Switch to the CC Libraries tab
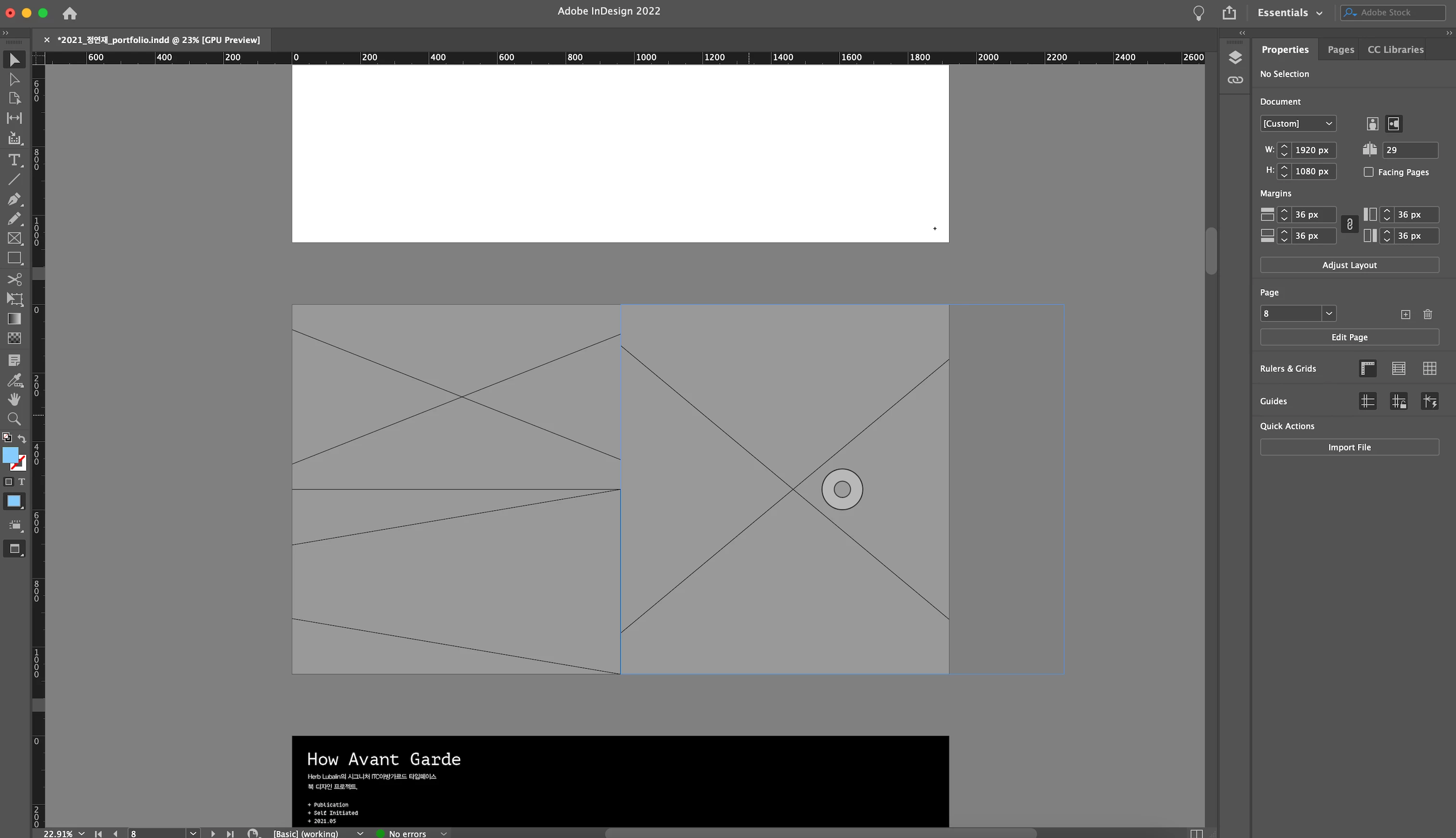Viewport: 1456px width, 838px height. pyautogui.click(x=1395, y=50)
